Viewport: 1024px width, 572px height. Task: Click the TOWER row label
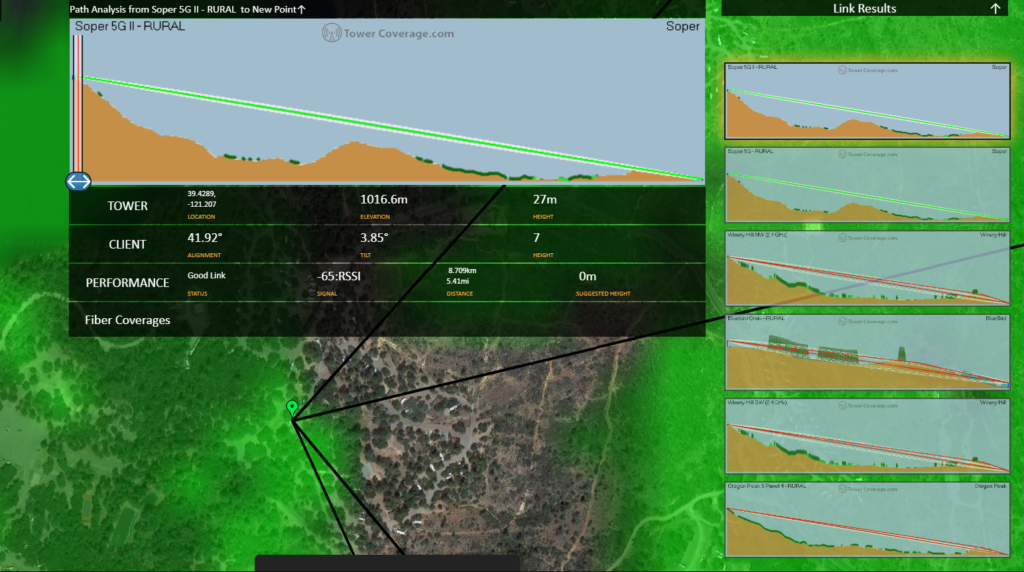[x=127, y=206]
